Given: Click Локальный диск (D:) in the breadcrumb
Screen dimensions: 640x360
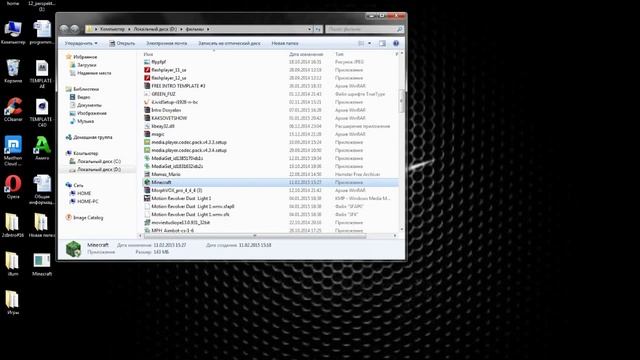Looking at the screenshot, I should [x=155, y=29].
